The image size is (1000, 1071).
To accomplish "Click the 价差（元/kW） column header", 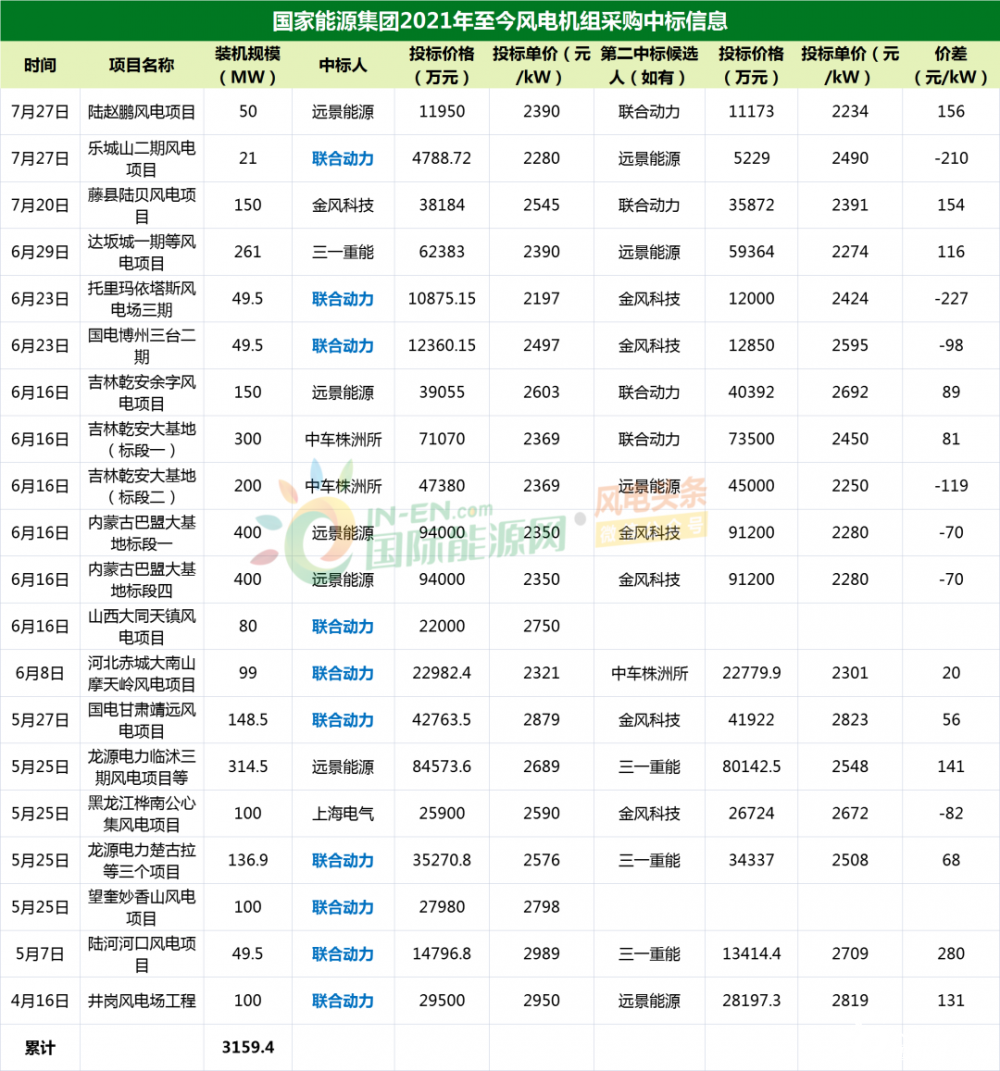I will coord(951,66).
